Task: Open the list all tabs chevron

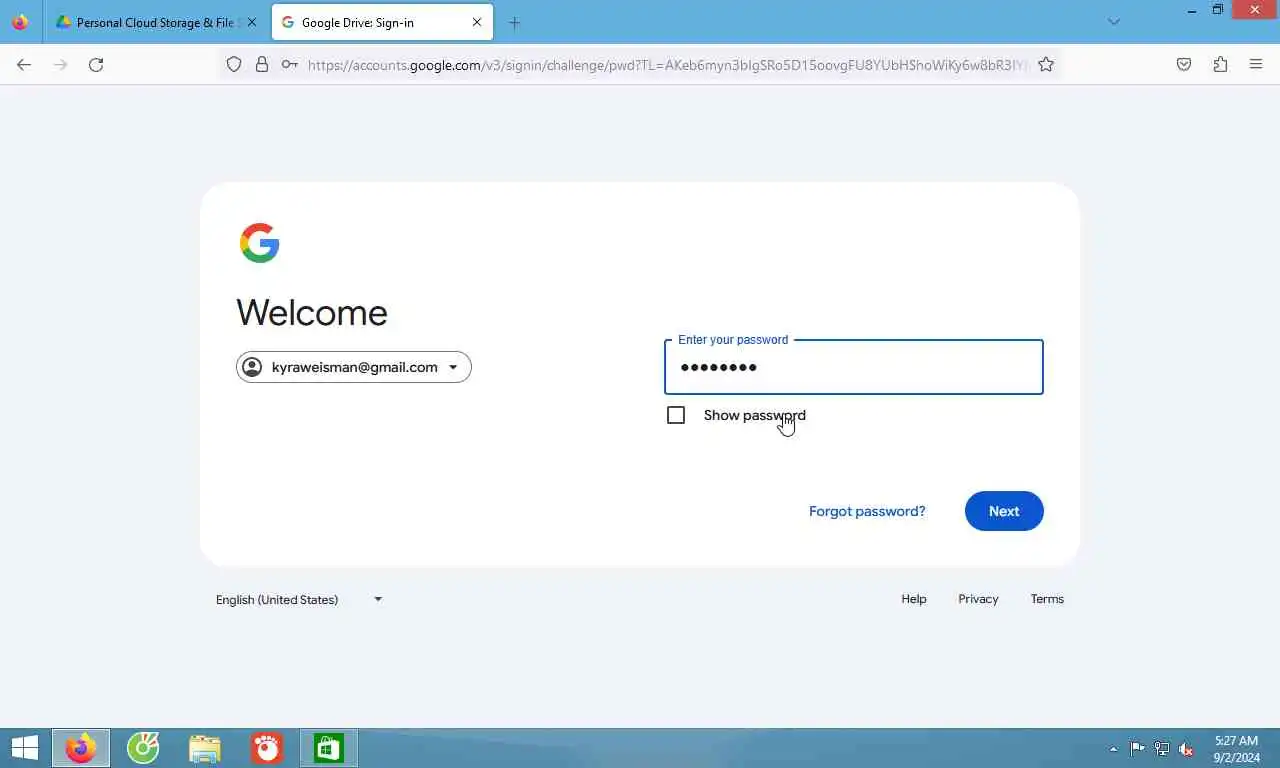Action: [x=1114, y=22]
